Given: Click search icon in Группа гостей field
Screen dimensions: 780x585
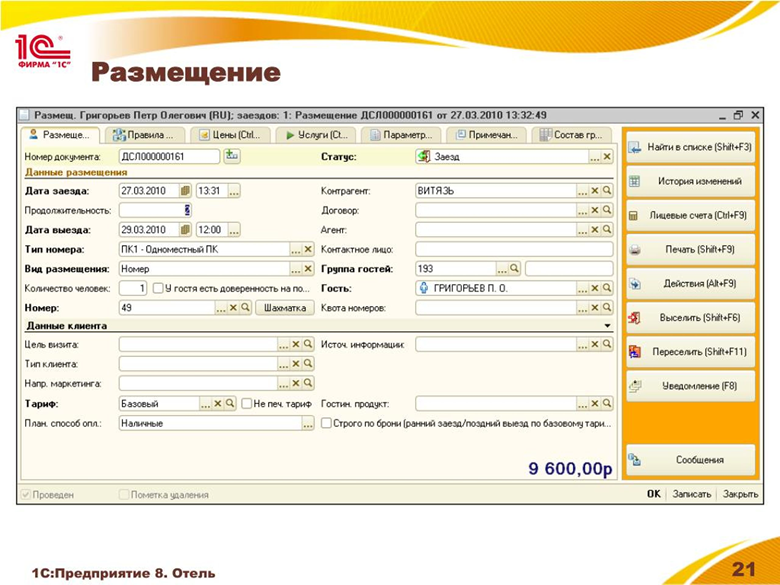Looking at the screenshot, I should pos(515,268).
